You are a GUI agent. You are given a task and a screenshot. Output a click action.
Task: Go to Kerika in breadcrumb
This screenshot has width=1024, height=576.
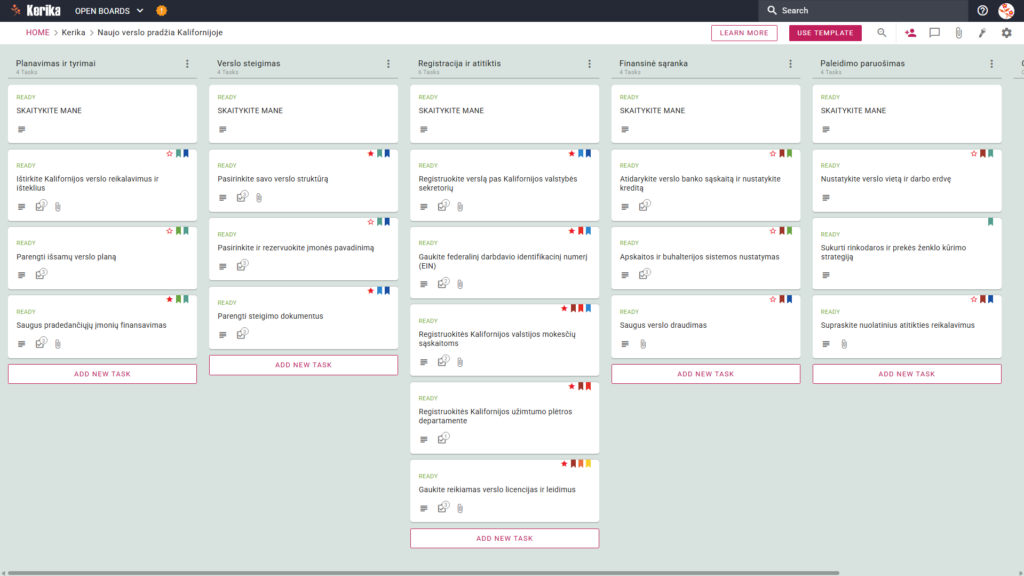coord(73,33)
